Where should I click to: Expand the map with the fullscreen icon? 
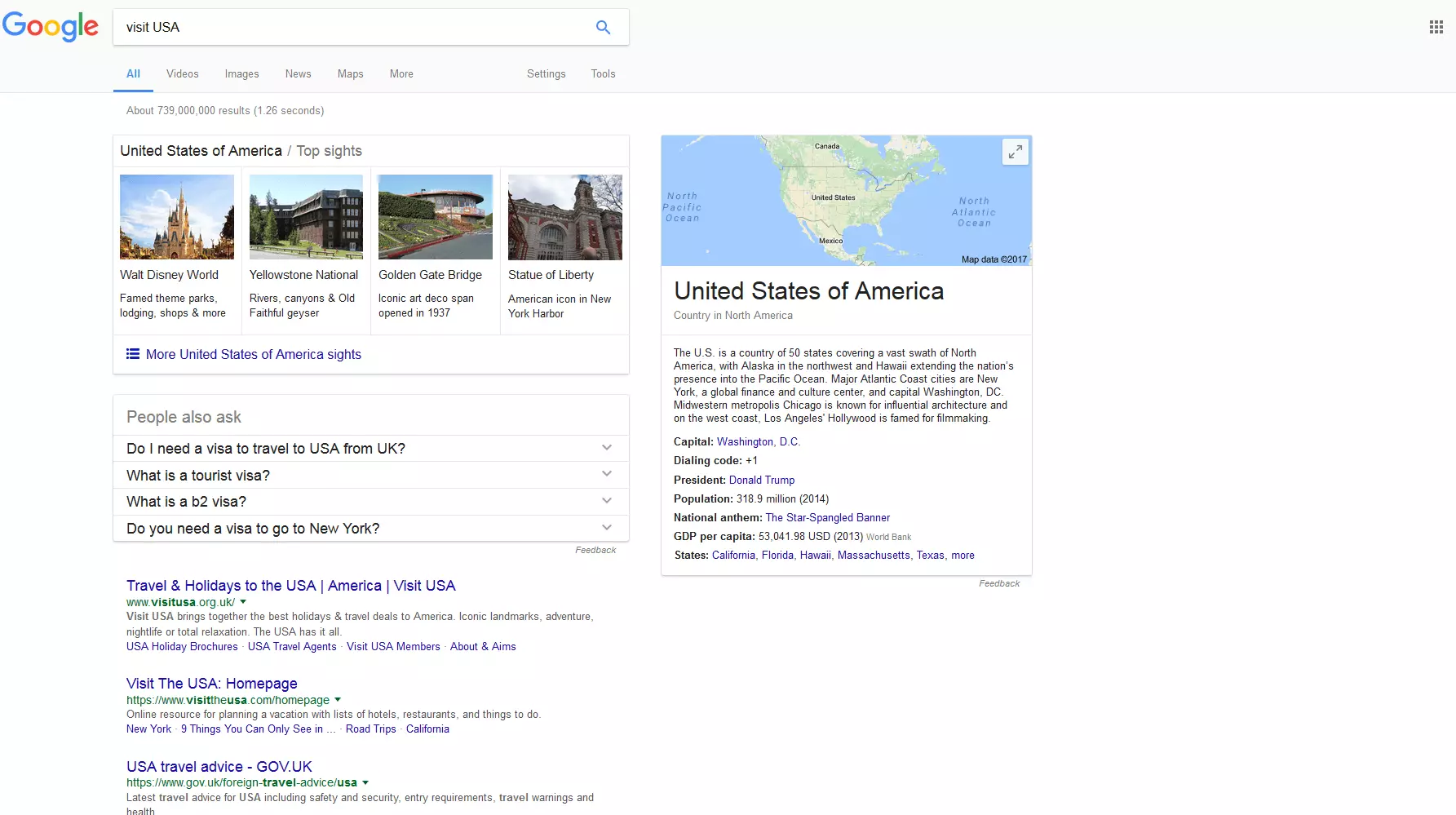click(1015, 152)
